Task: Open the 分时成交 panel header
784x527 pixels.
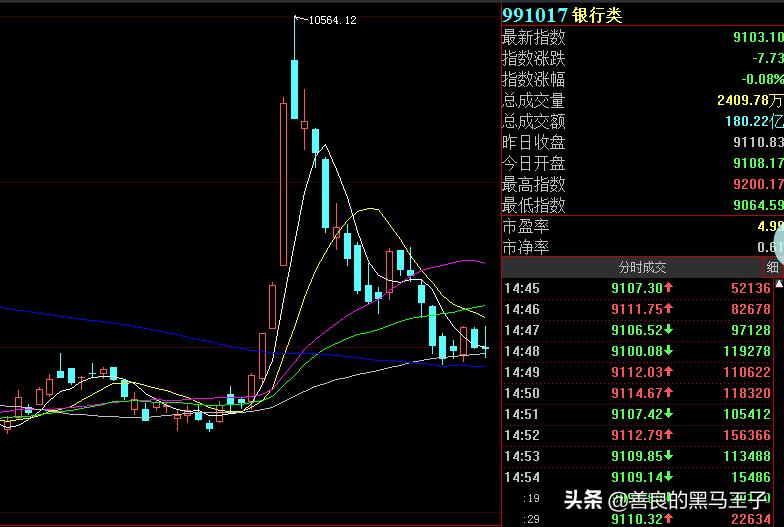Action: pyautogui.click(x=642, y=268)
